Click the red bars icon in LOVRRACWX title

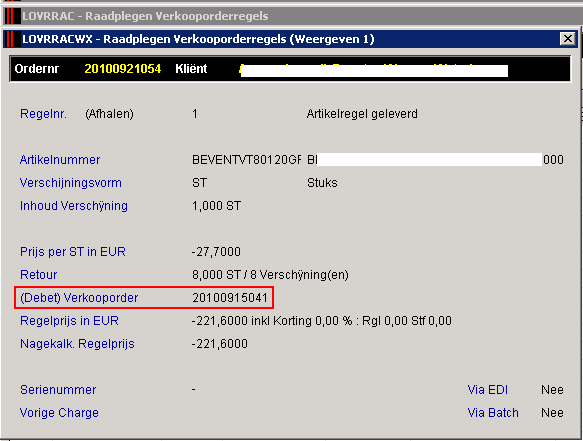coord(10,39)
